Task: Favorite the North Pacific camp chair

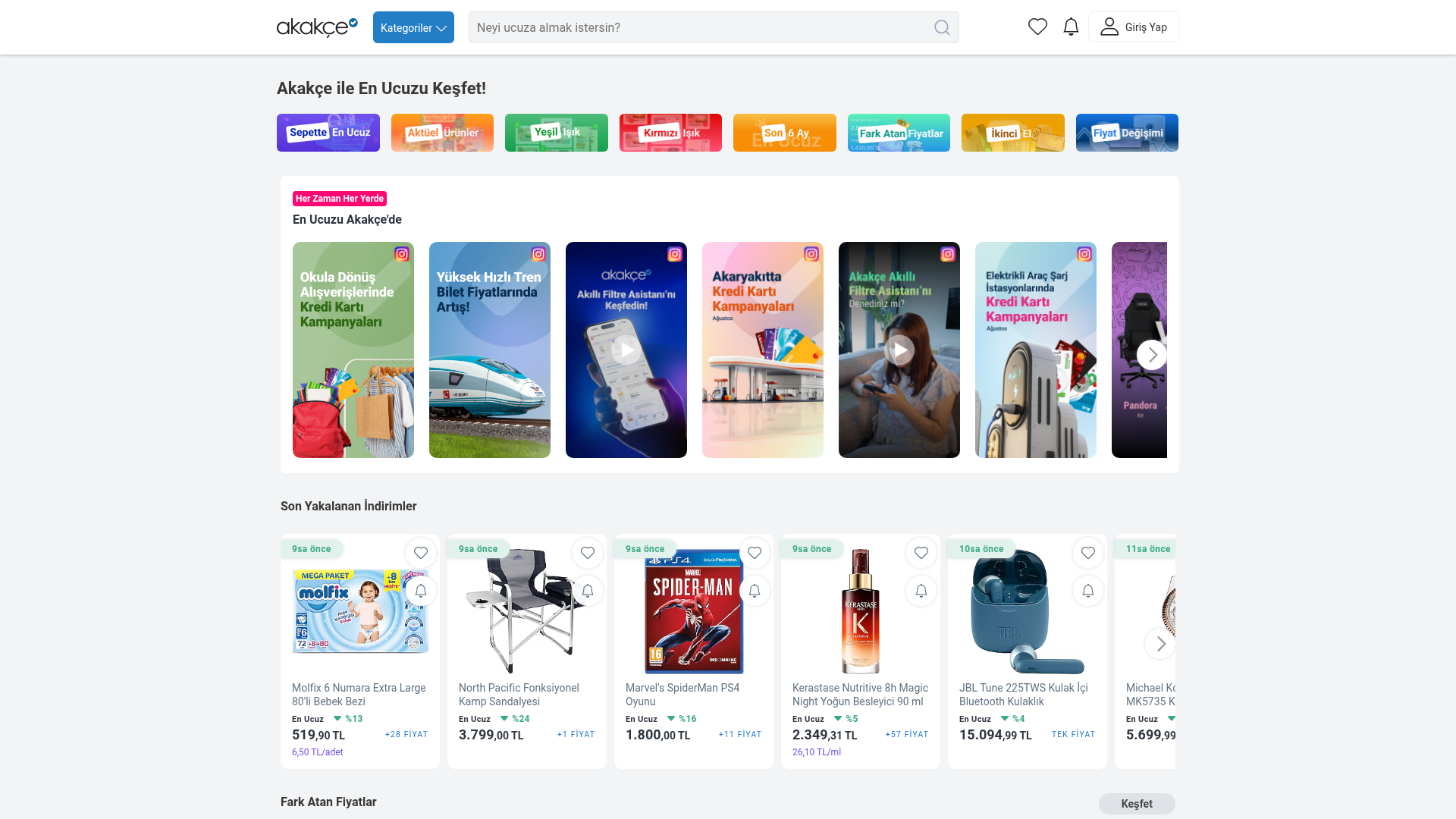Action: pos(588,553)
